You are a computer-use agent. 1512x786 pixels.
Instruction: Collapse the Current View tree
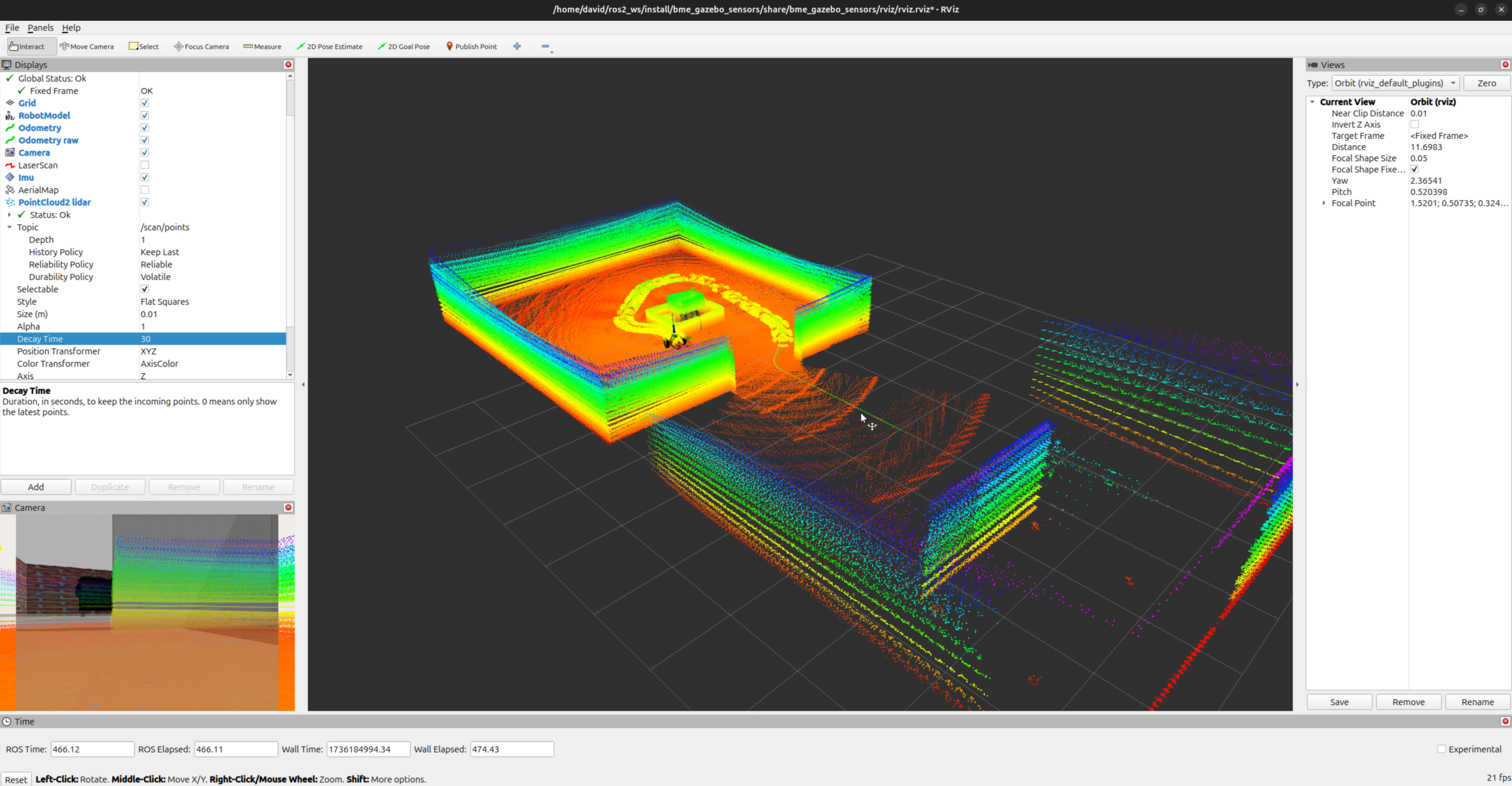[x=1312, y=102]
